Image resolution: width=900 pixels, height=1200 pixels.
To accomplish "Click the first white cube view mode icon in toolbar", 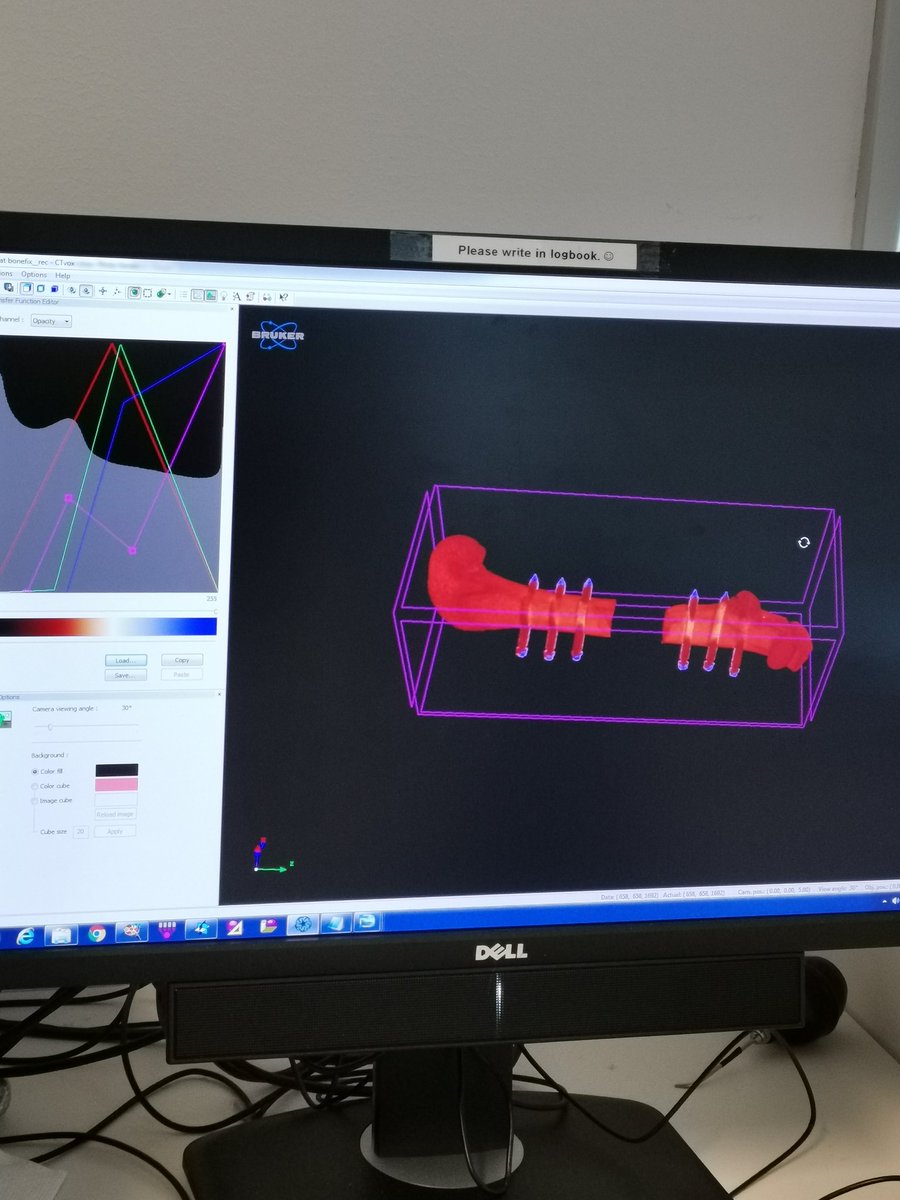I will tap(27, 288).
